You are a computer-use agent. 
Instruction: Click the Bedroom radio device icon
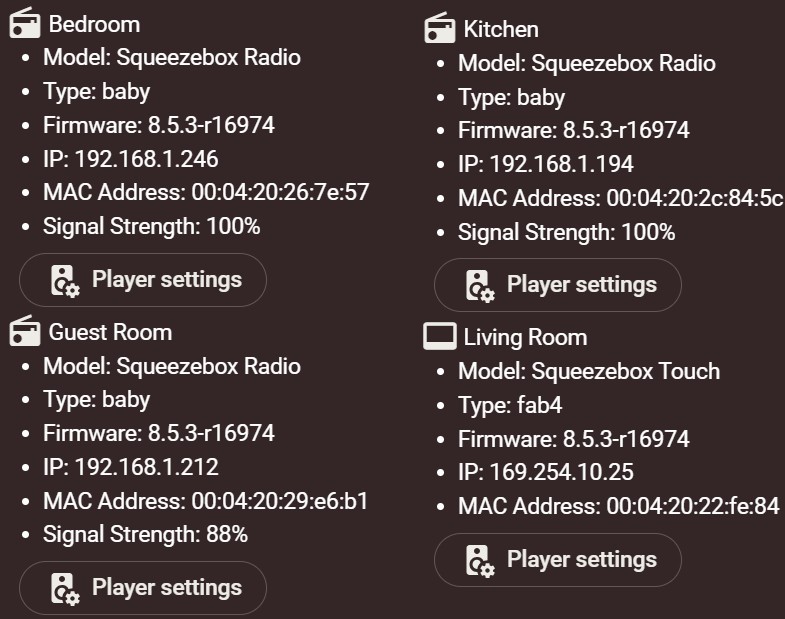pos(24,23)
